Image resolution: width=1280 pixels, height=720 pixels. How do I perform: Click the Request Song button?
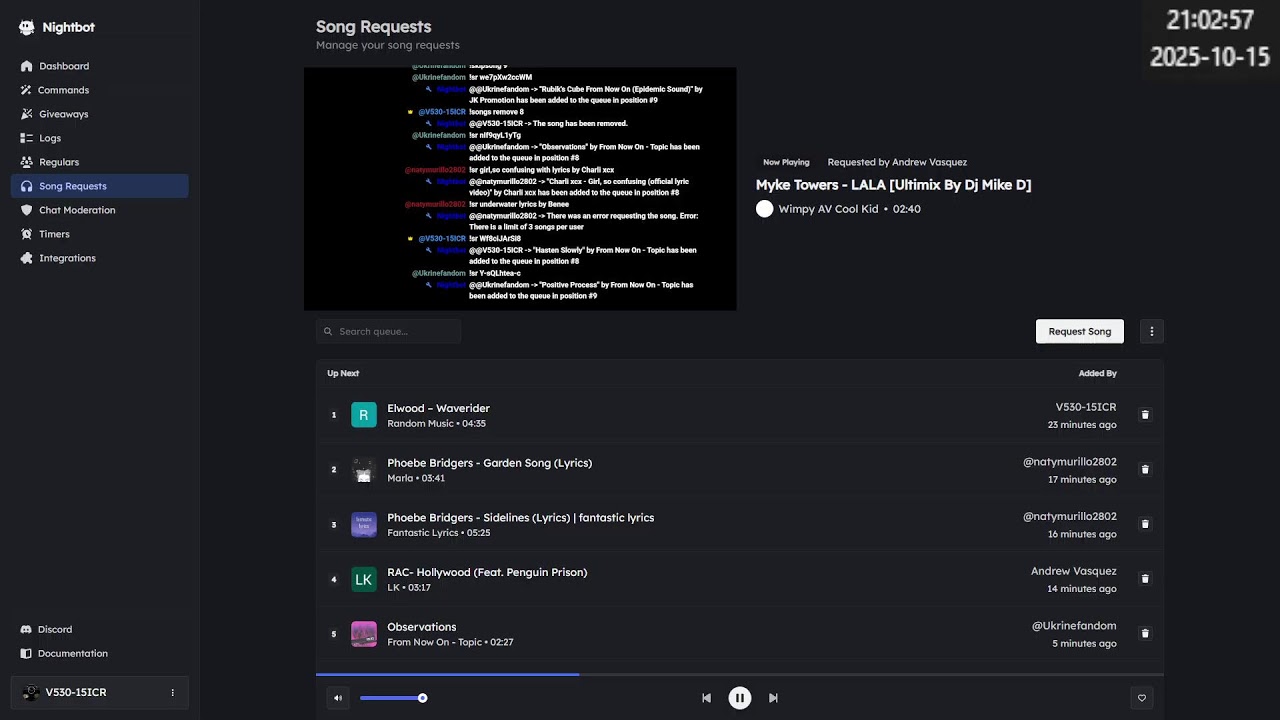(1080, 331)
